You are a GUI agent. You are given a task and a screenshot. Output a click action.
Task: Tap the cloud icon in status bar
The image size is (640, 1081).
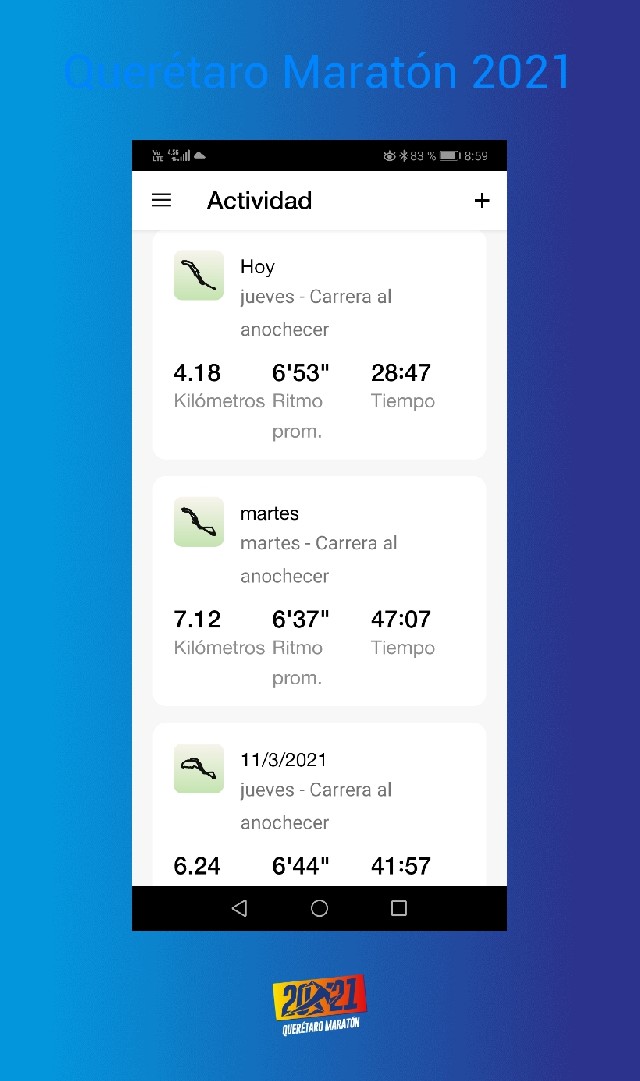pos(200,156)
